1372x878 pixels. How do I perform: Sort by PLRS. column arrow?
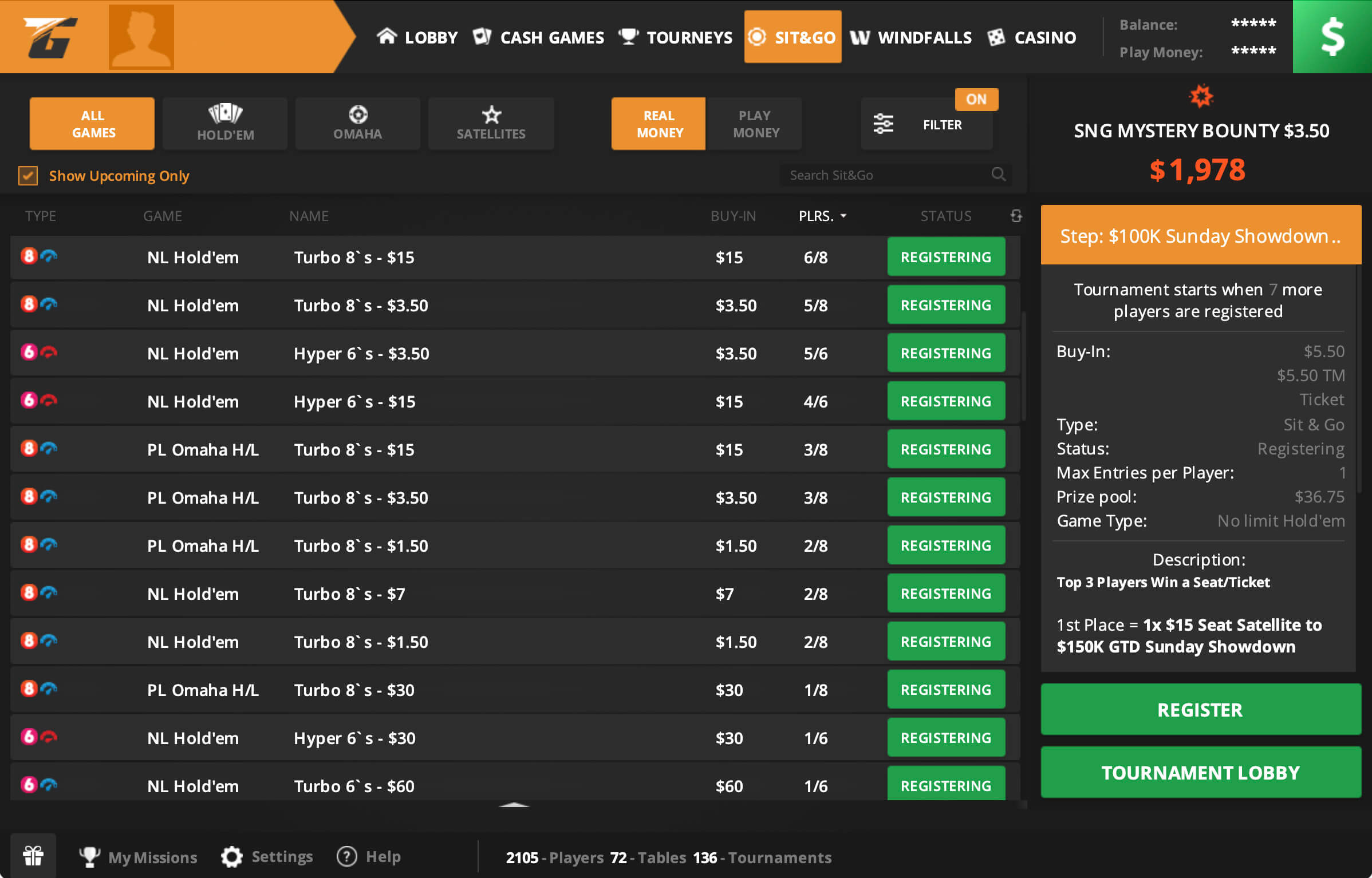(843, 216)
